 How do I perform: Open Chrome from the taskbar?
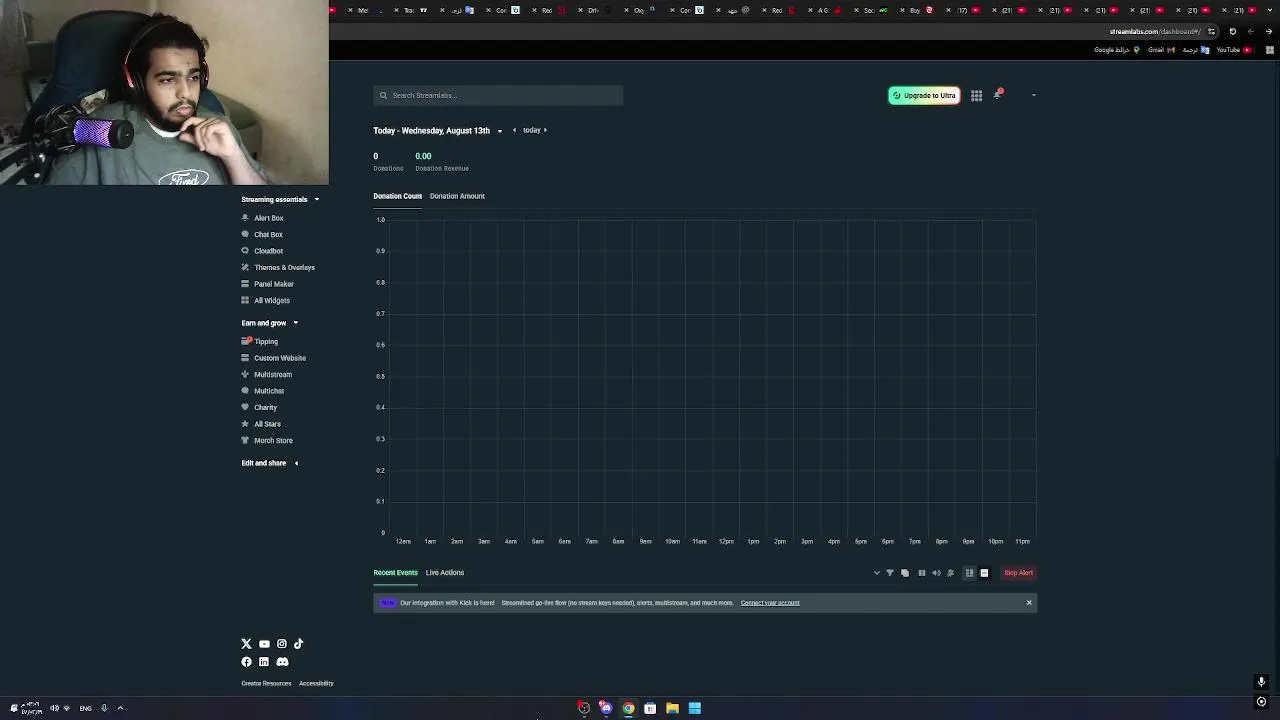(628, 708)
